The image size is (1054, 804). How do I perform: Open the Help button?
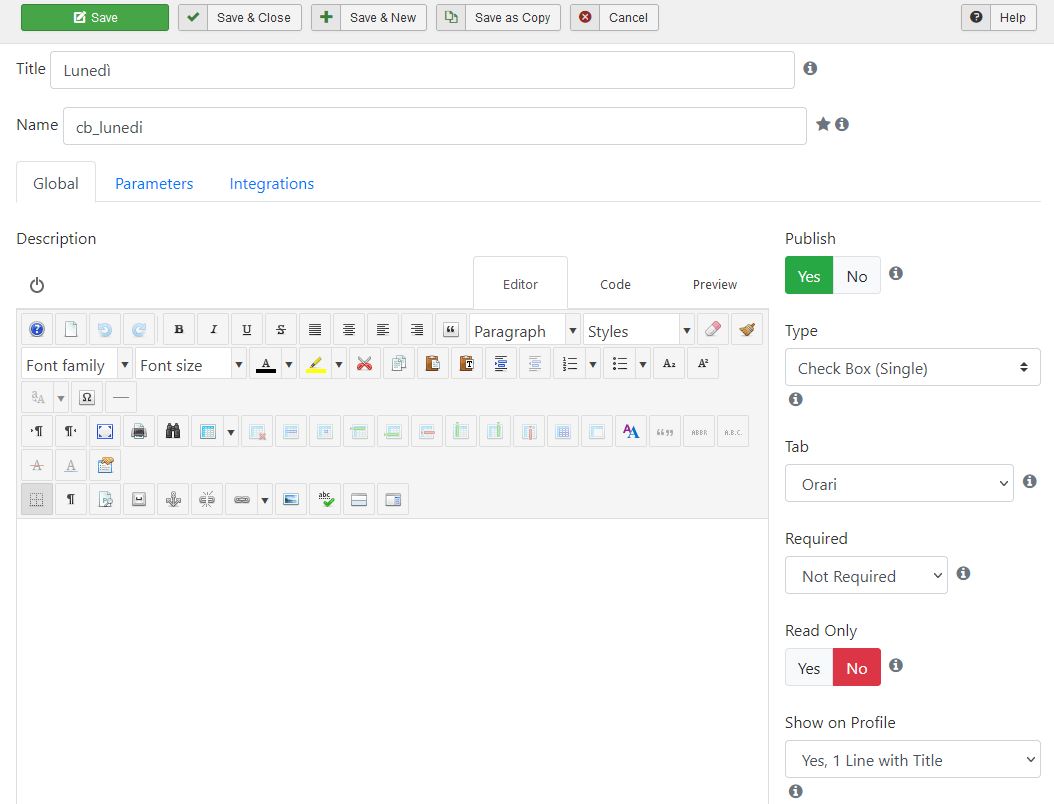[999, 17]
